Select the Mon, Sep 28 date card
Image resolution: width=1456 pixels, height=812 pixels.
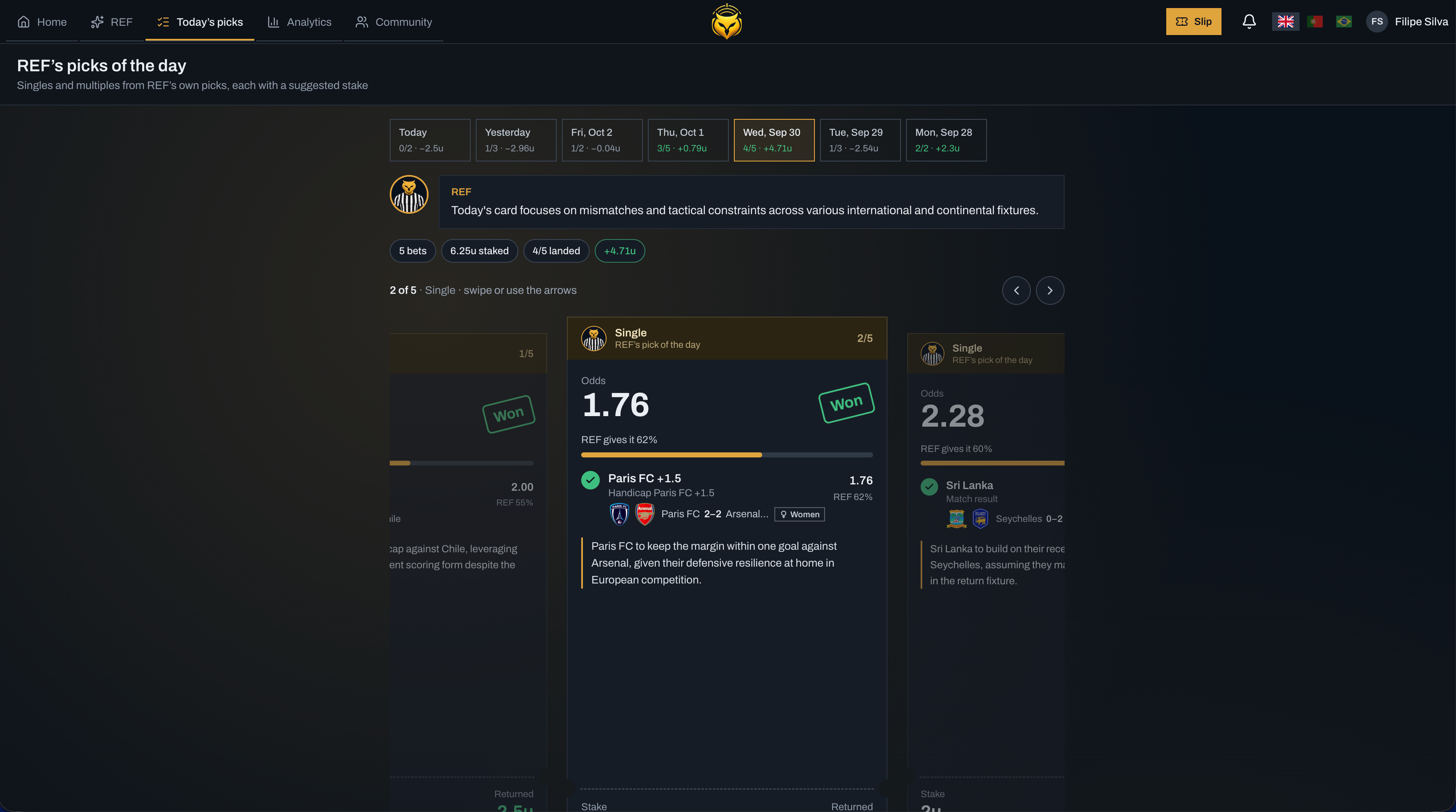(946, 140)
